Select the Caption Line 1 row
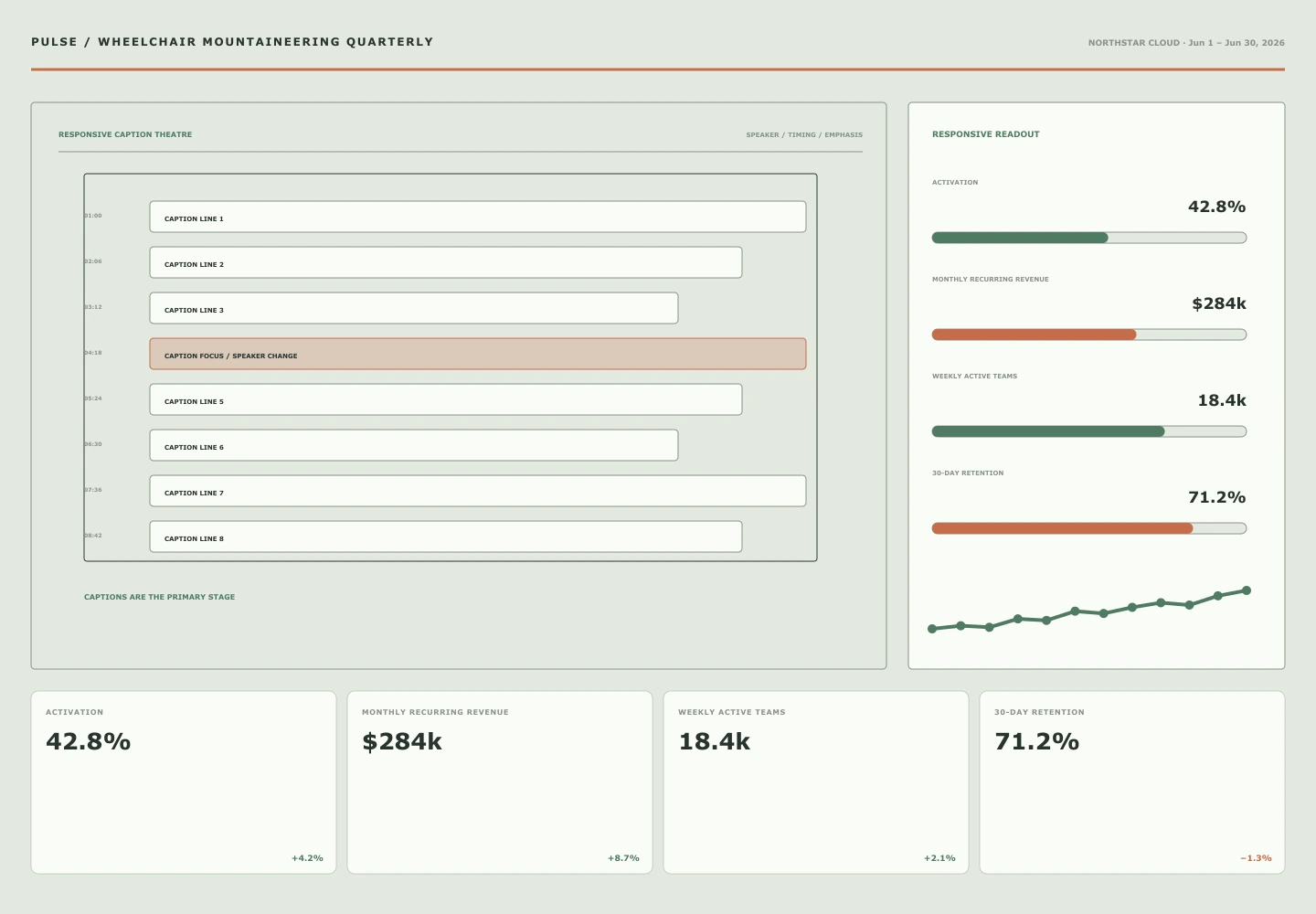The width and height of the screenshot is (1316, 914). [x=478, y=217]
